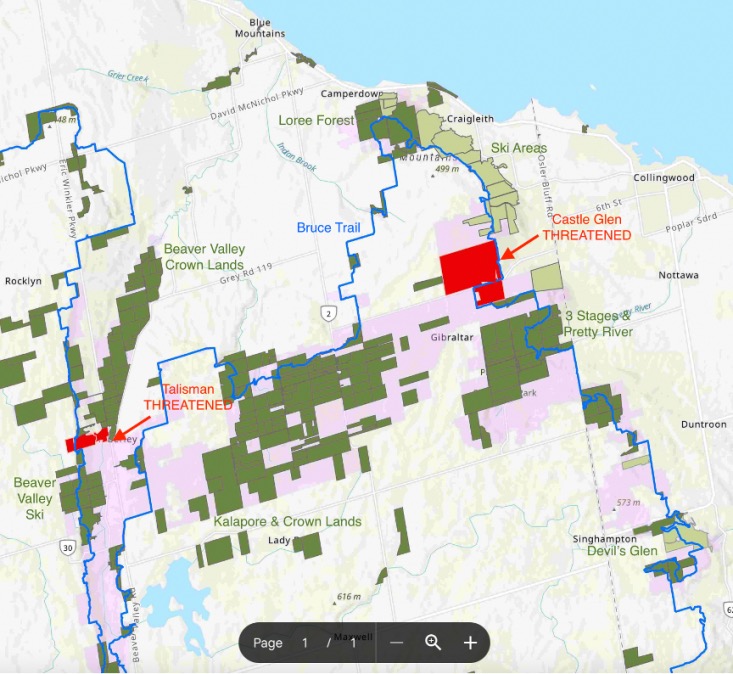The image size is (733, 674).
Task: Click the 'Camperdown' place name
Action: click(352, 94)
